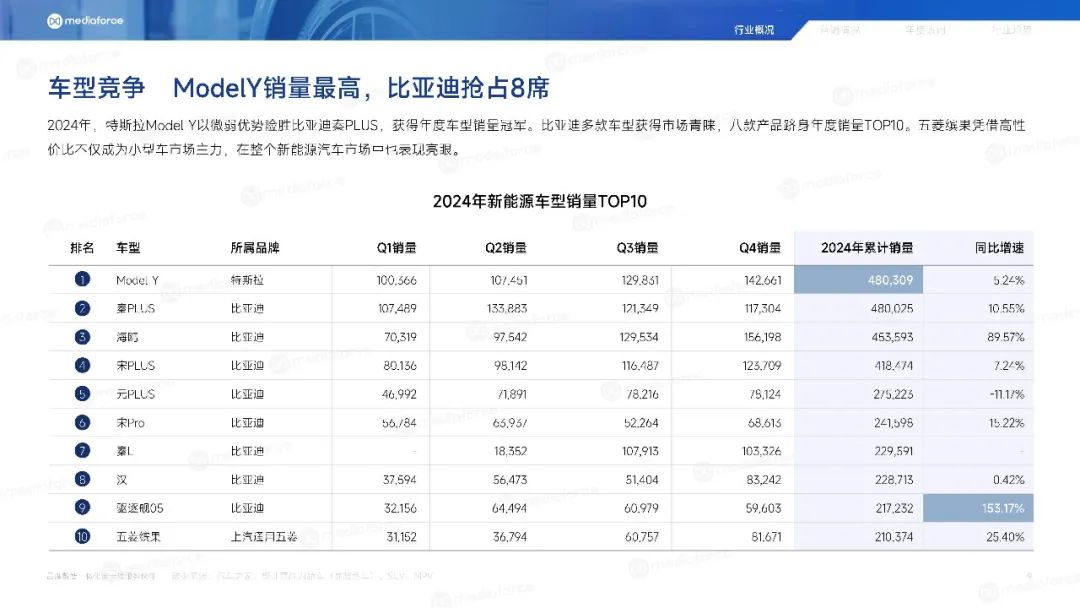Select the highlighted 480,309 cell

[858, 280]
